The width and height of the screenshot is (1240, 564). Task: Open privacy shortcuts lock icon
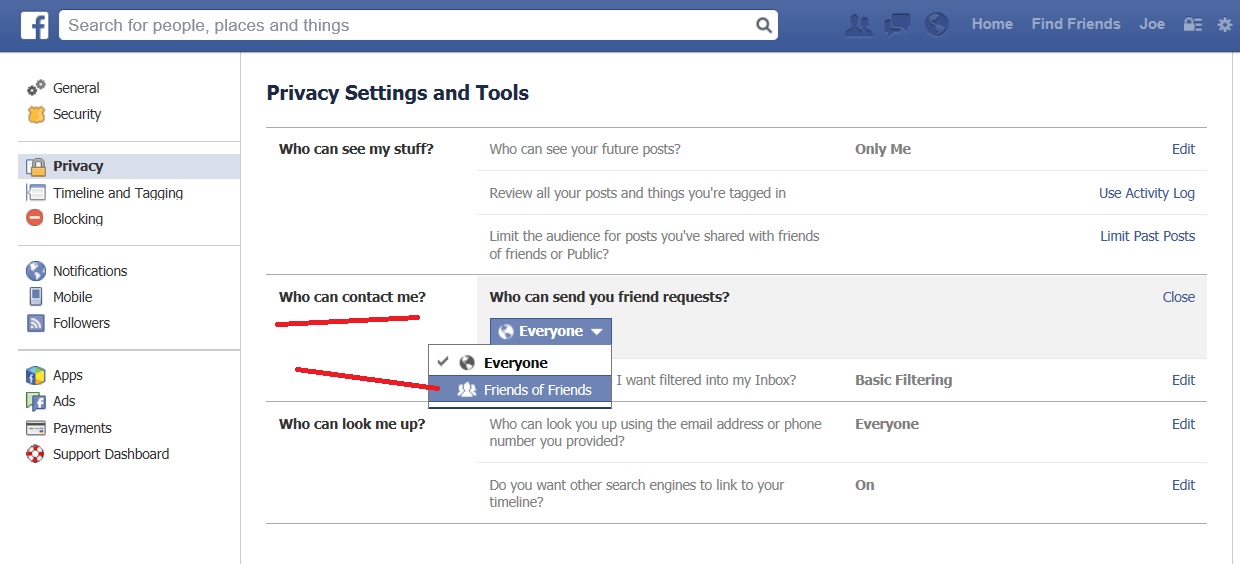coord(1192,25)
